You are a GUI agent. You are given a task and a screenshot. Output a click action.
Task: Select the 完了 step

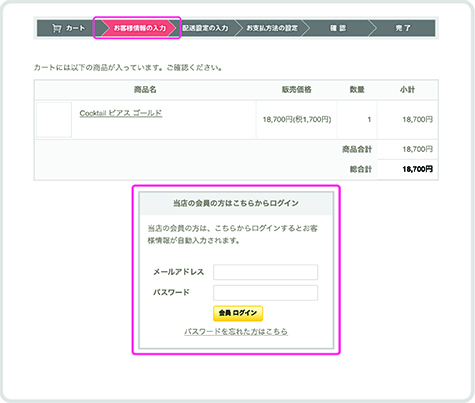pos(403,28)
